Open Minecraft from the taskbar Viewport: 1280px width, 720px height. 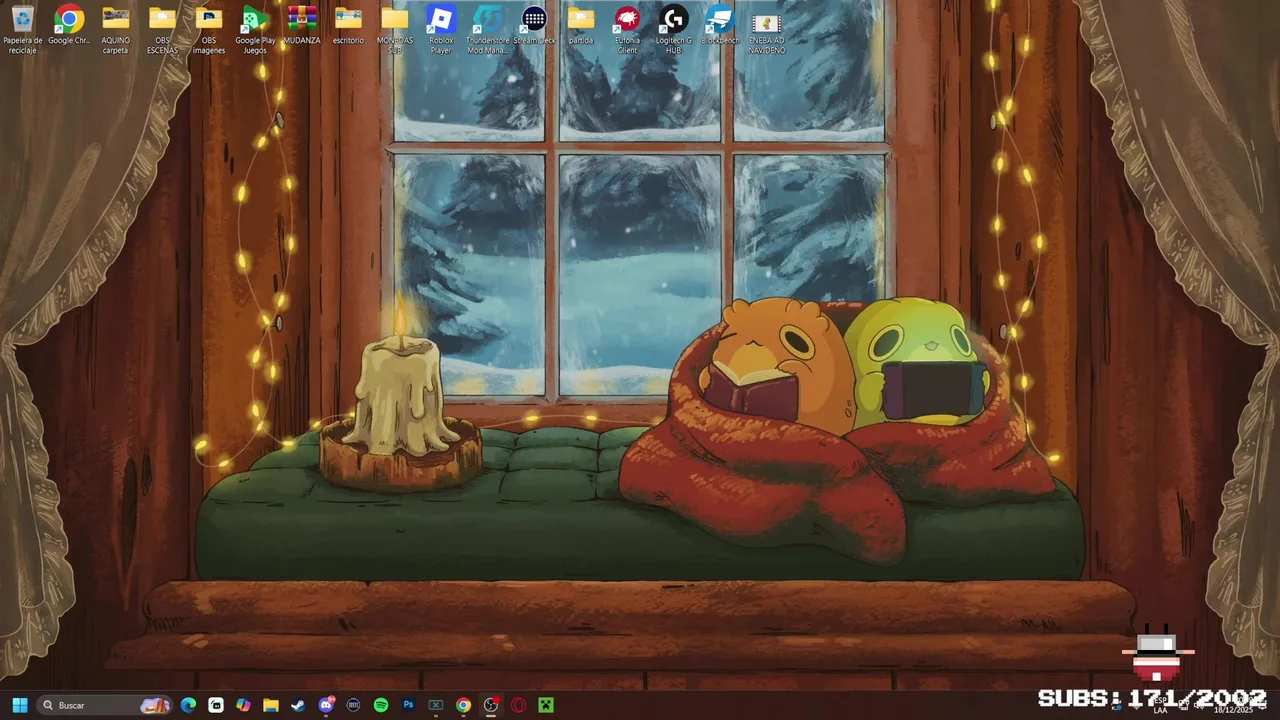pos(546,705)
